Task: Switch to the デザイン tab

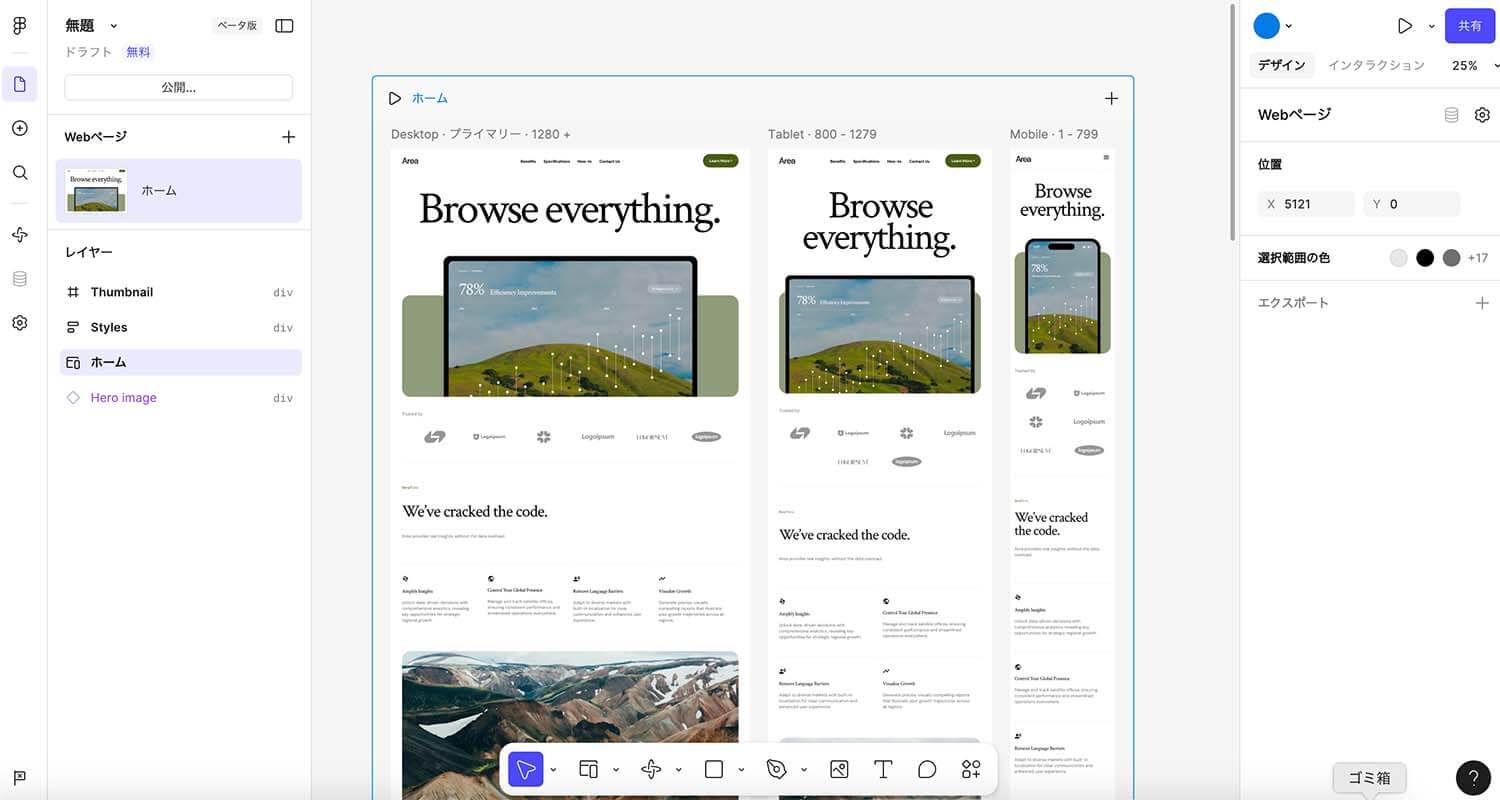Action: click(x=1281, y=65)
